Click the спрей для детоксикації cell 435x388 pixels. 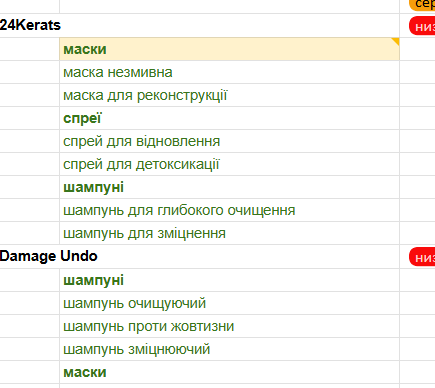(x=229, y=164)
